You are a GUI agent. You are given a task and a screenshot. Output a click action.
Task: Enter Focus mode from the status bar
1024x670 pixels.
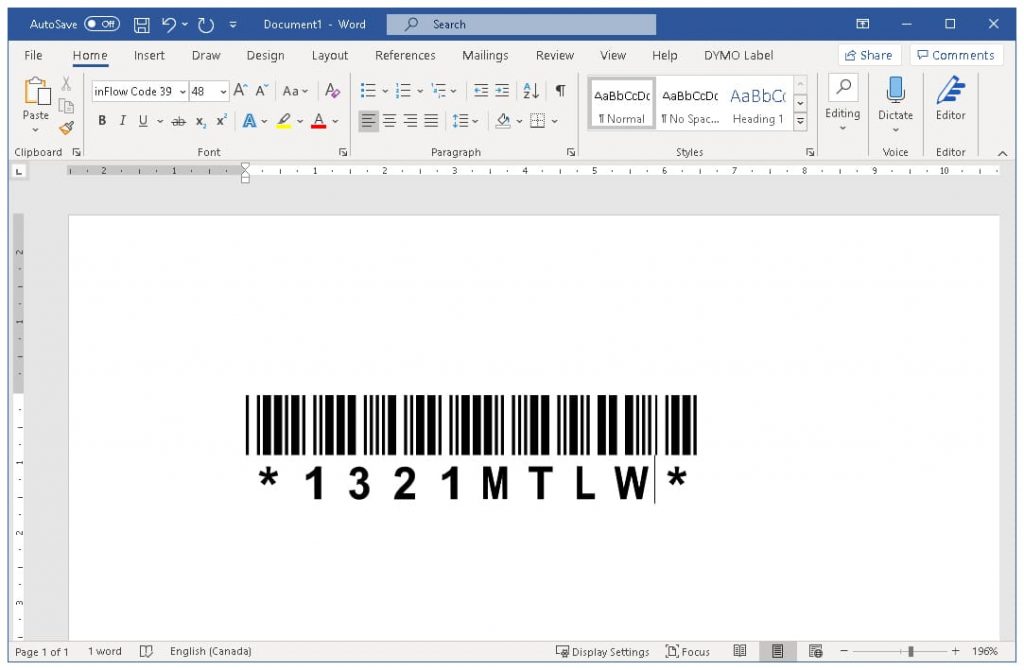688,651
